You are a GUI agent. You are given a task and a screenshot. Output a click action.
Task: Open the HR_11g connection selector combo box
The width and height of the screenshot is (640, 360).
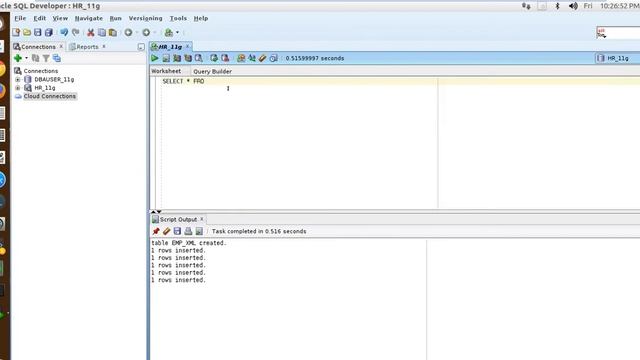click(x=617, y=58)
